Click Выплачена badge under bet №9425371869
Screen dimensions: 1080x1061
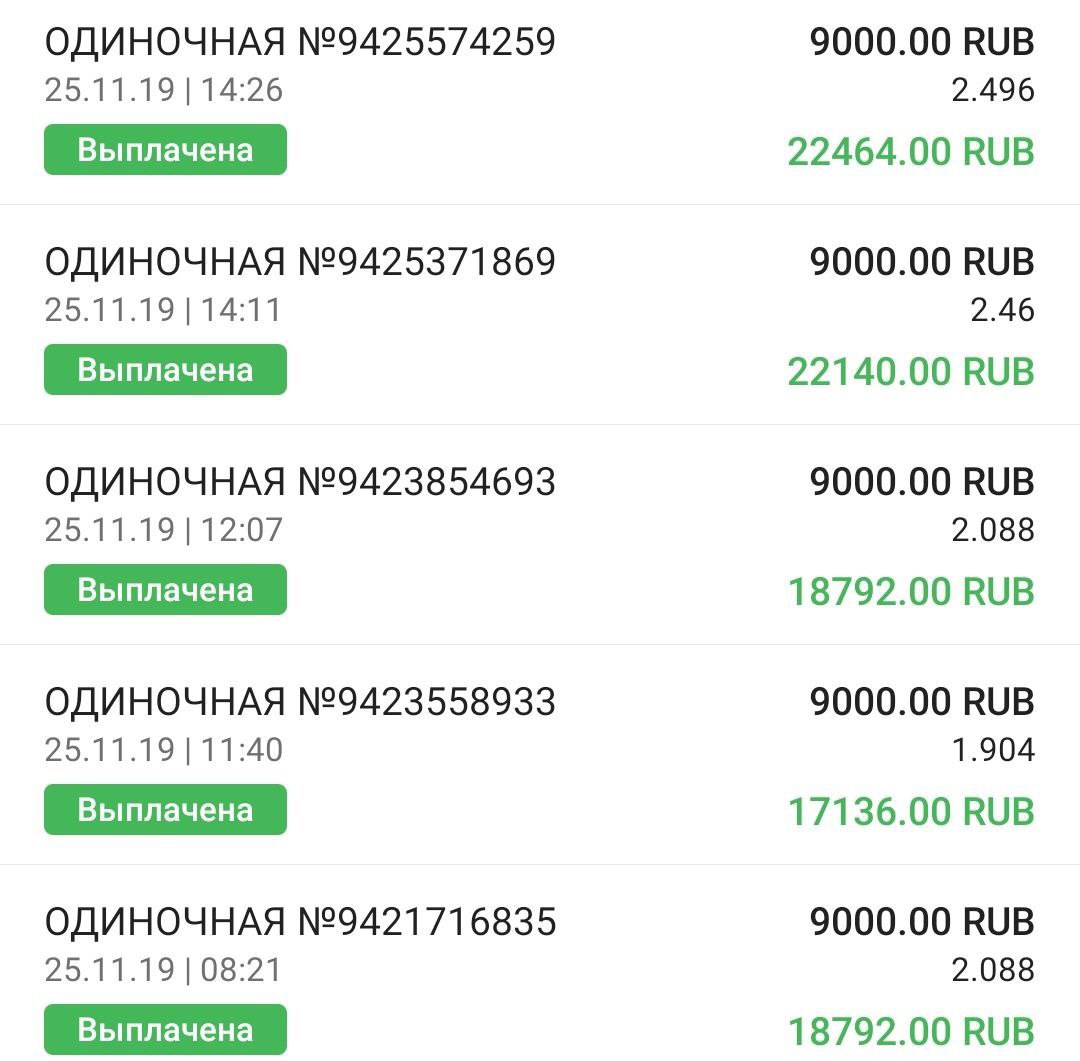[x=165, y=370]
